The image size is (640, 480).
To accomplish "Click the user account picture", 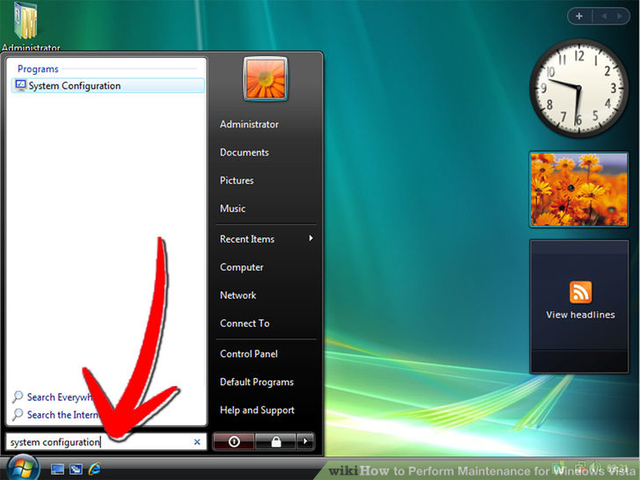I will [265, 79].
